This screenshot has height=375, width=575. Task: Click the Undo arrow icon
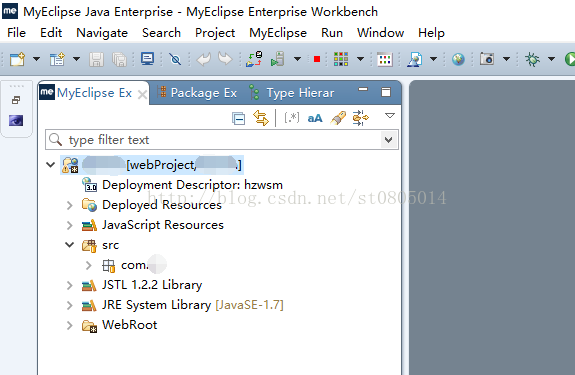click(203, 59)
